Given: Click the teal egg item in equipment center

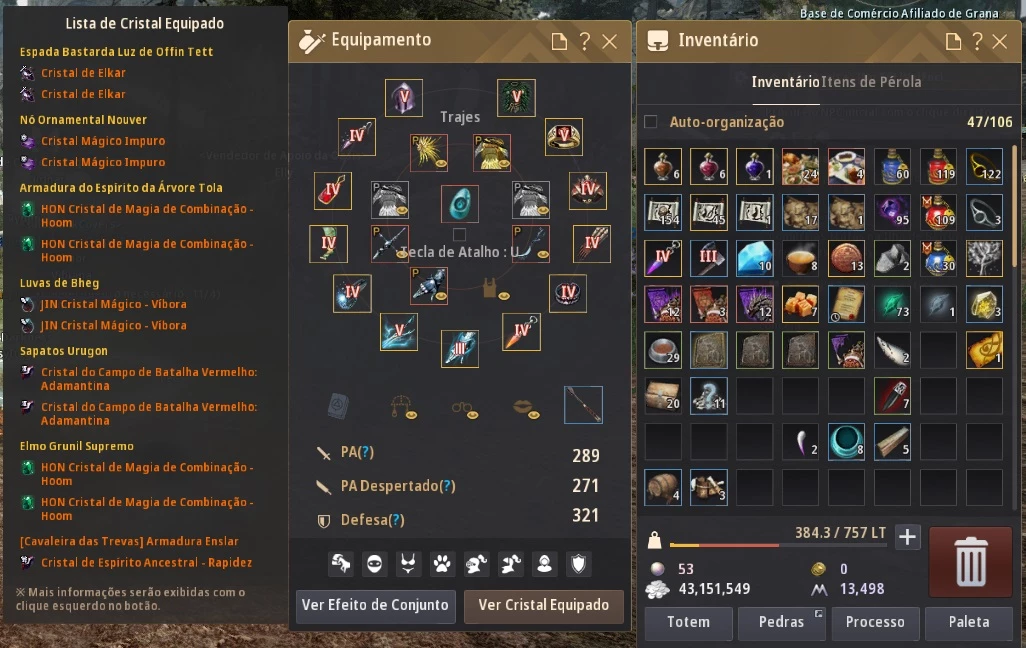Looking at the screenshot, I should (x=459, y=204).
